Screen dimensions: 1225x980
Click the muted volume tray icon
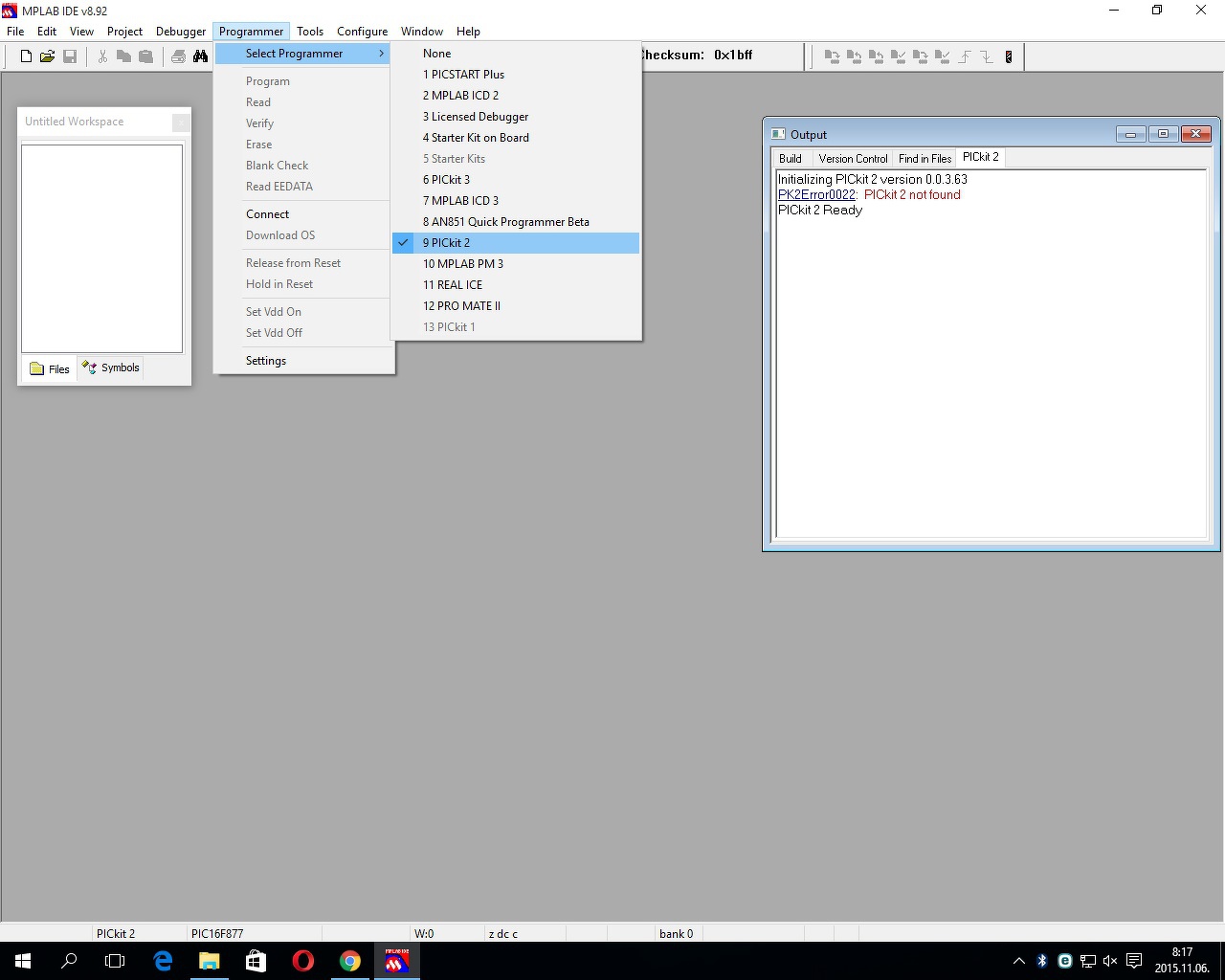(x=1110, y=961)
